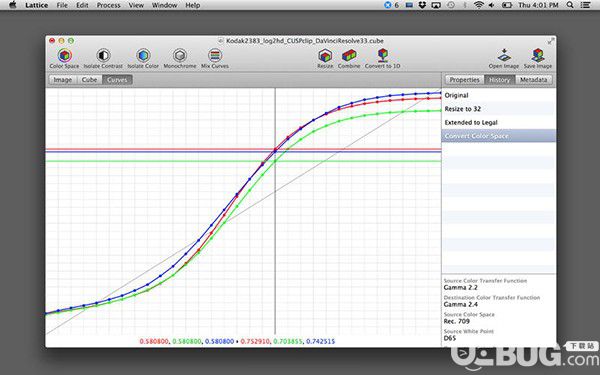Open the Color Space tool
600x375 pixels.
(x=64, y=59)
